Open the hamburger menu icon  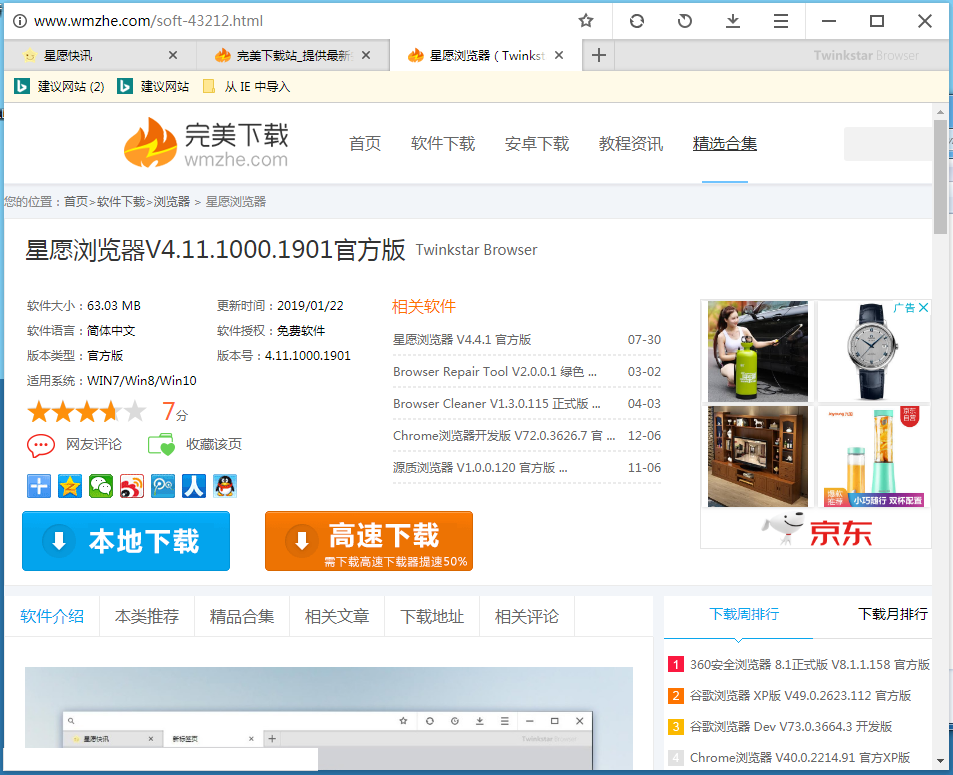[781, 21]
